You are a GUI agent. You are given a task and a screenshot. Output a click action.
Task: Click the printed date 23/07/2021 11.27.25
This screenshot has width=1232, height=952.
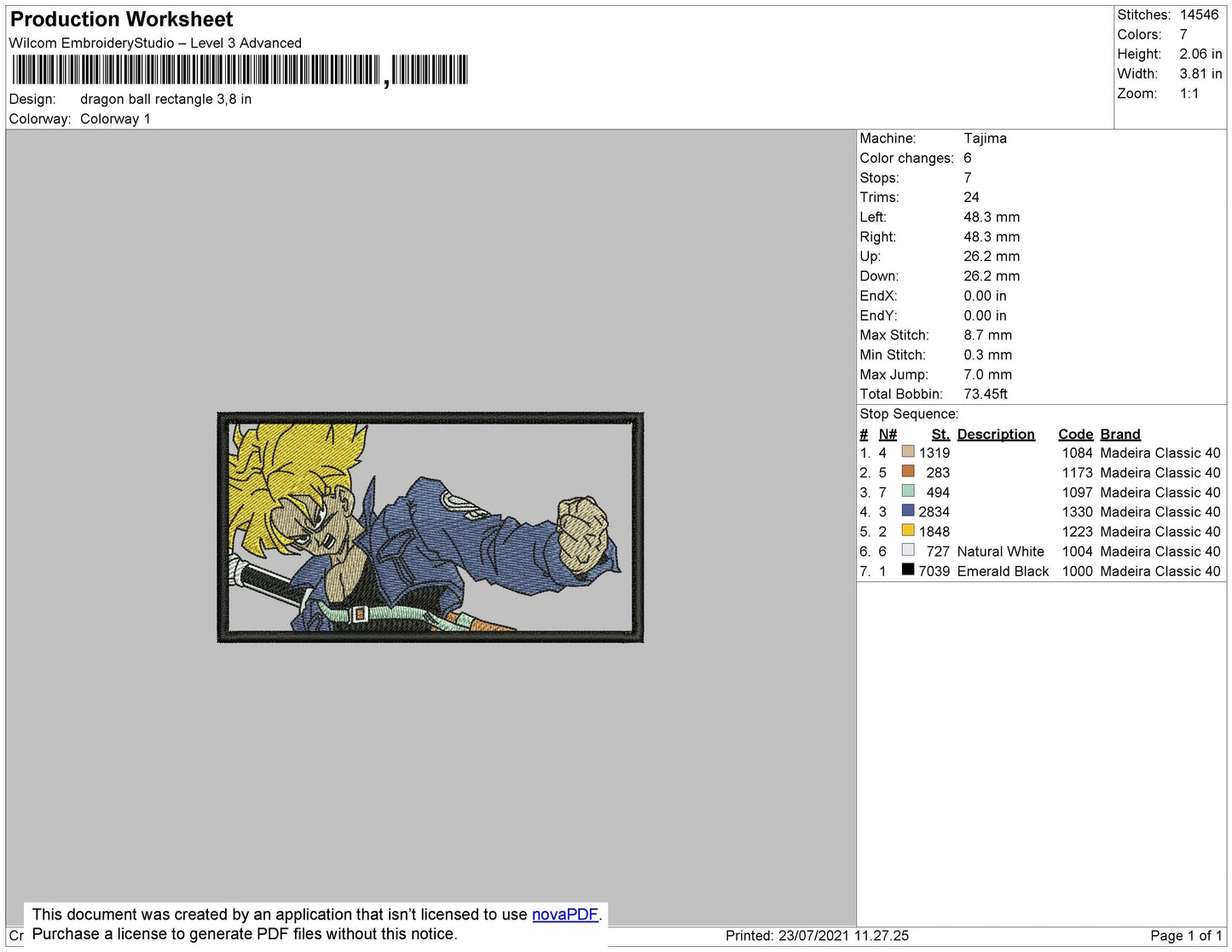click(x=843, y=936)
